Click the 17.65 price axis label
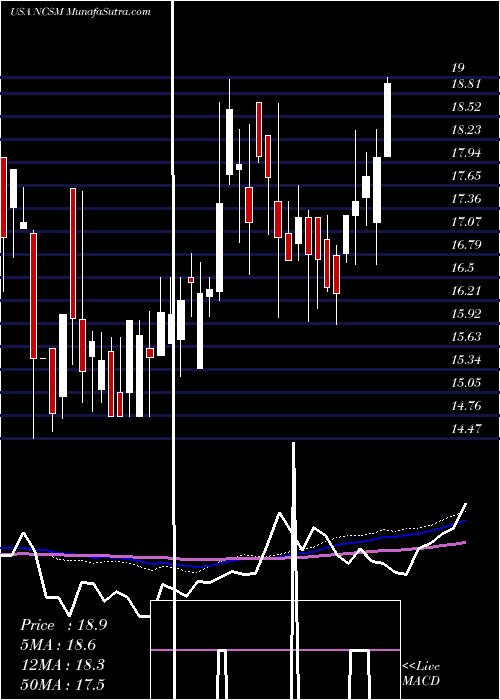Screen dimensions: 500x700 point(466,175)
